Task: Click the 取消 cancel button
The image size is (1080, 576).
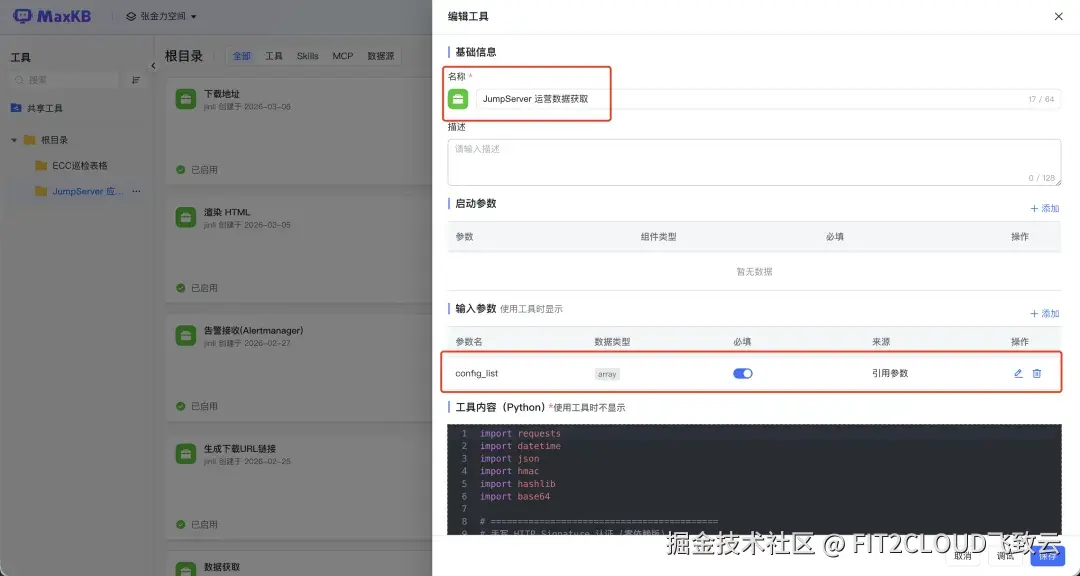Action: point(963,555)
